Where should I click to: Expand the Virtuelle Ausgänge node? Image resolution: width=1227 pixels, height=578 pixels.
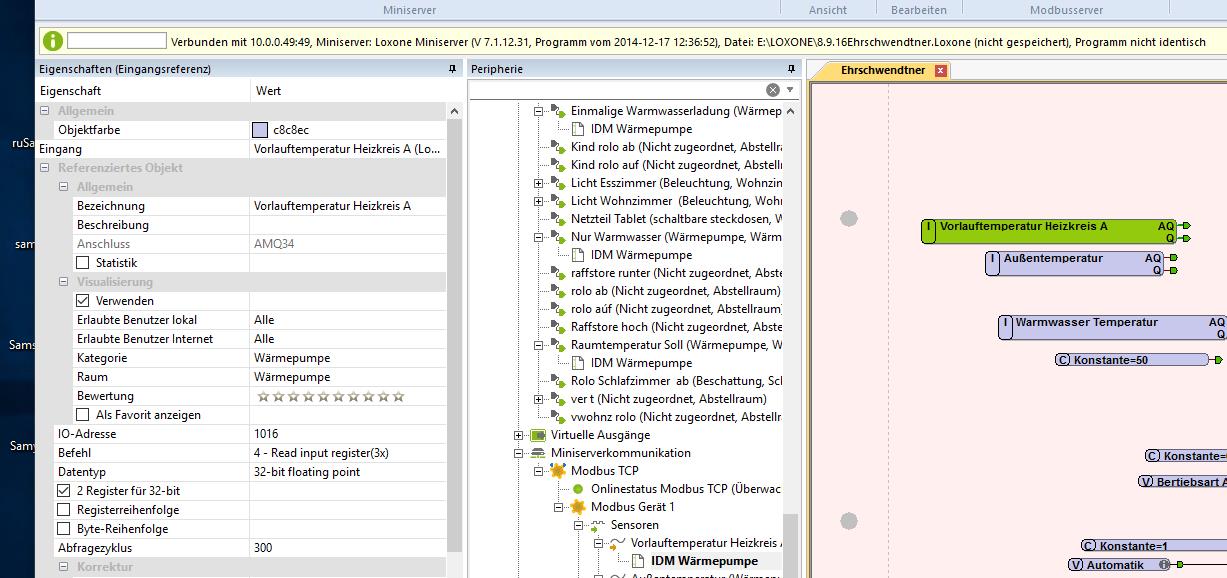(x=519, y=435)
